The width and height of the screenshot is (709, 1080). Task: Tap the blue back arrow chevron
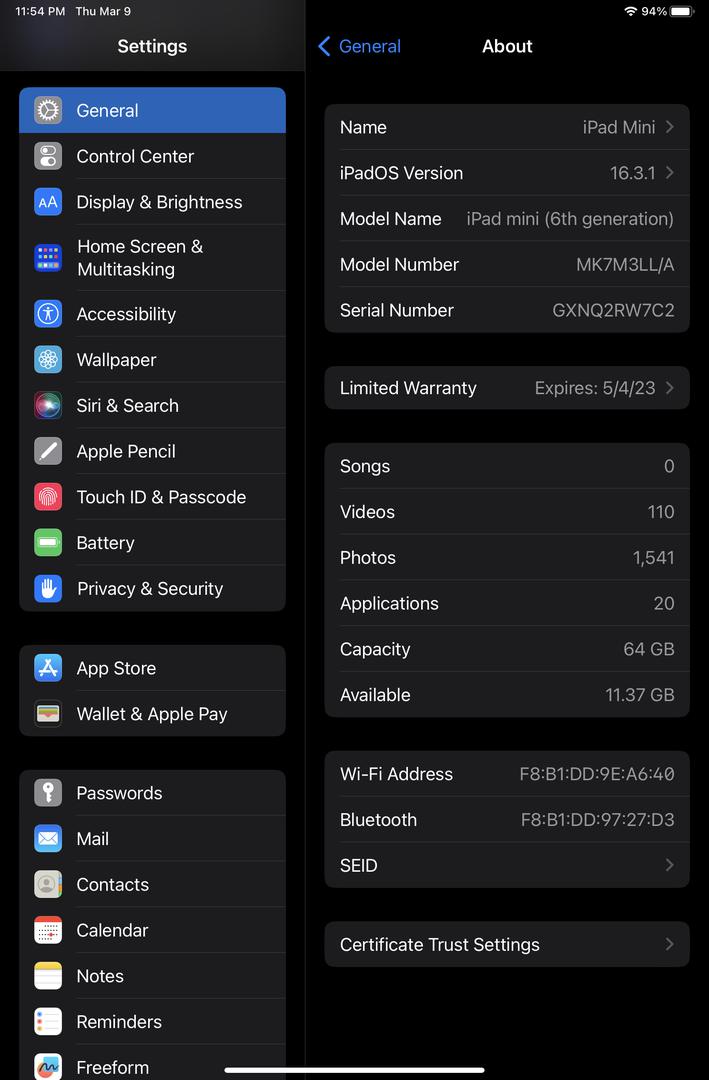pos(325,46)
